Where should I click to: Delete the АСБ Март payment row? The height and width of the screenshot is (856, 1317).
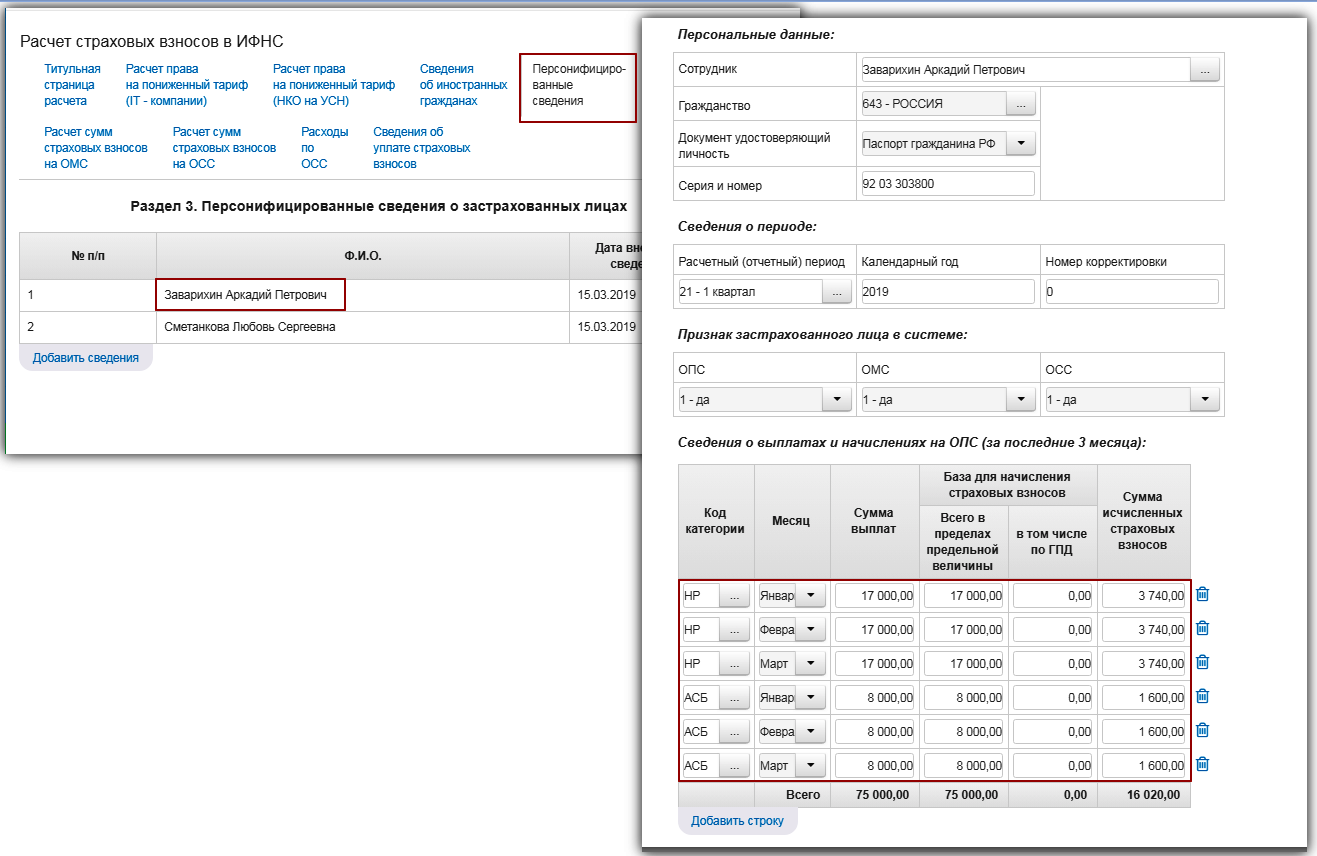point(1203,764)
